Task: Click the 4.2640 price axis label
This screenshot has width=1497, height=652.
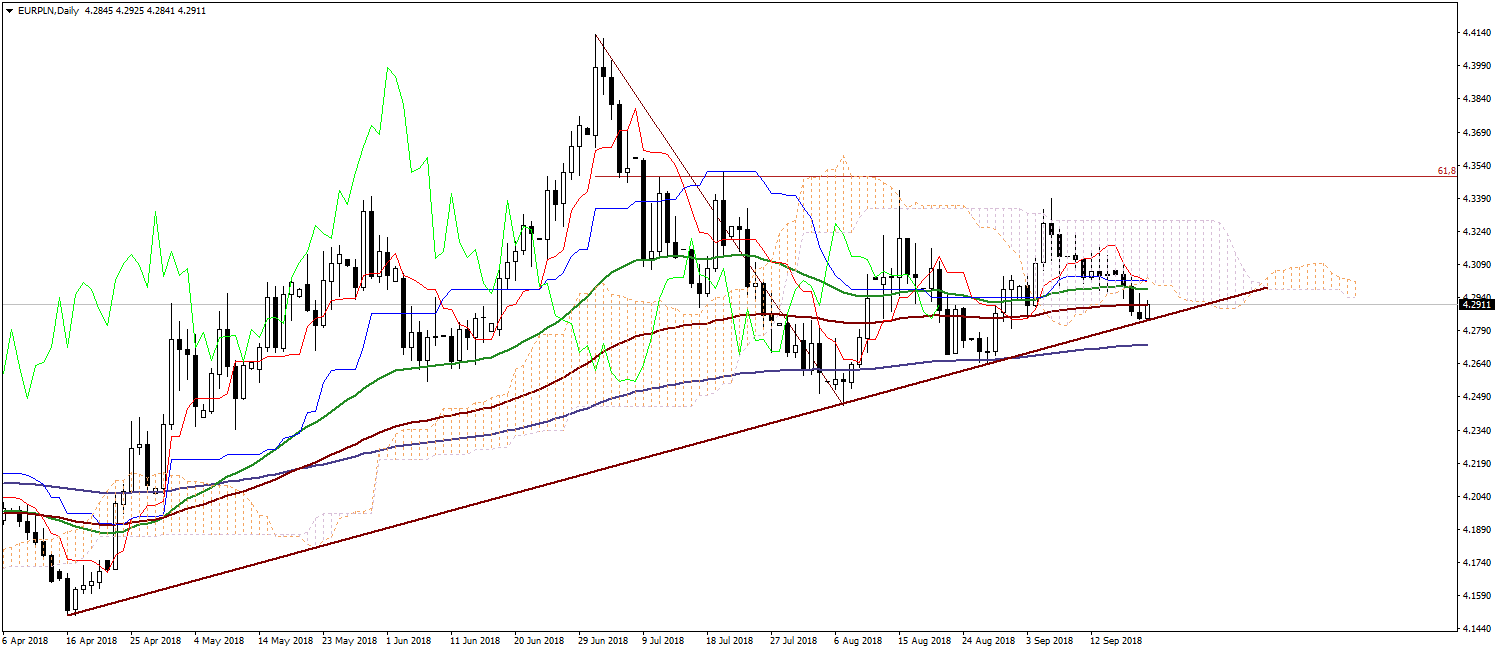Action: [1476, 364]
